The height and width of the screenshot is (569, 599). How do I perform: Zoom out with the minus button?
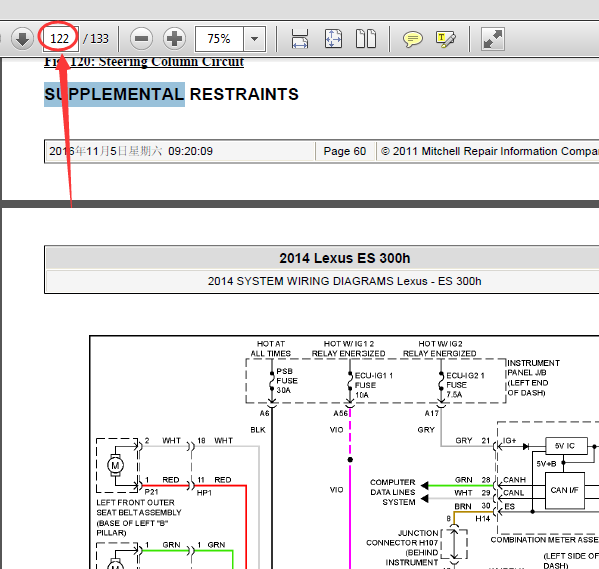point(141,39)
